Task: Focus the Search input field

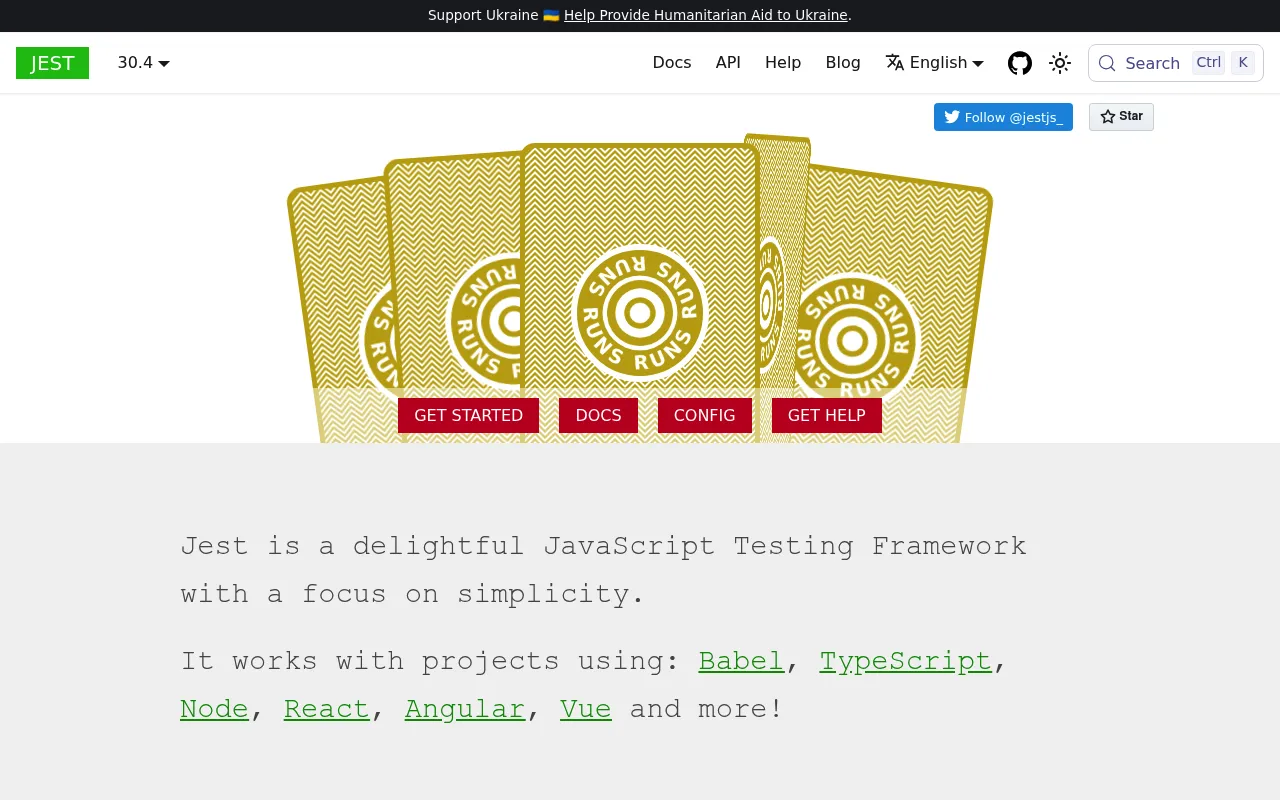Action: click(1176, 63)
